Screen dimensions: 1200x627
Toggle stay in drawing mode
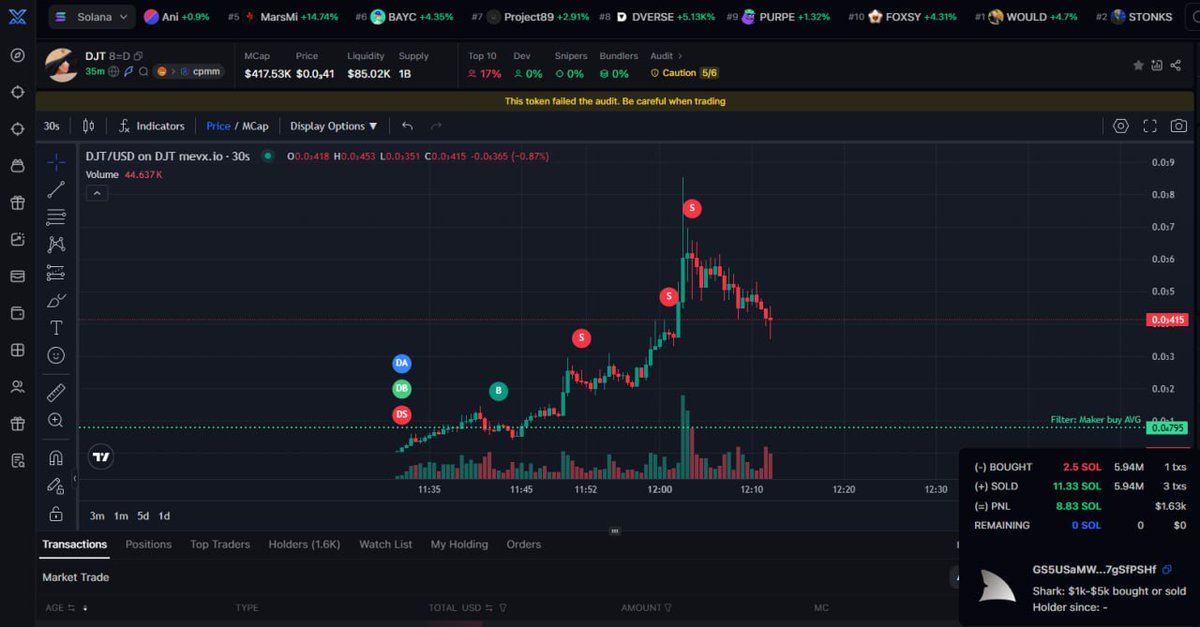point(56,486)
